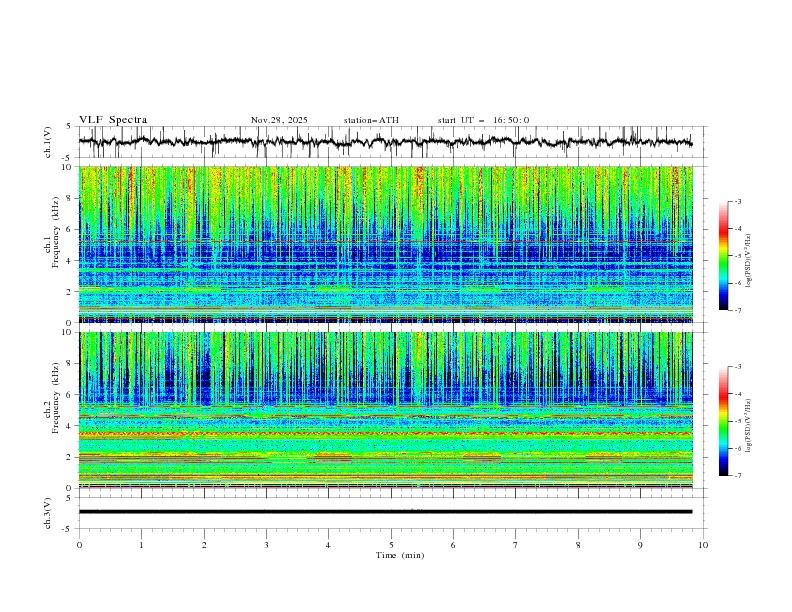This screenshot has height=612, width=792.
Task: Click the upper colorbar "log(PSD)(V²/Hz)" label
Action: 749,261
